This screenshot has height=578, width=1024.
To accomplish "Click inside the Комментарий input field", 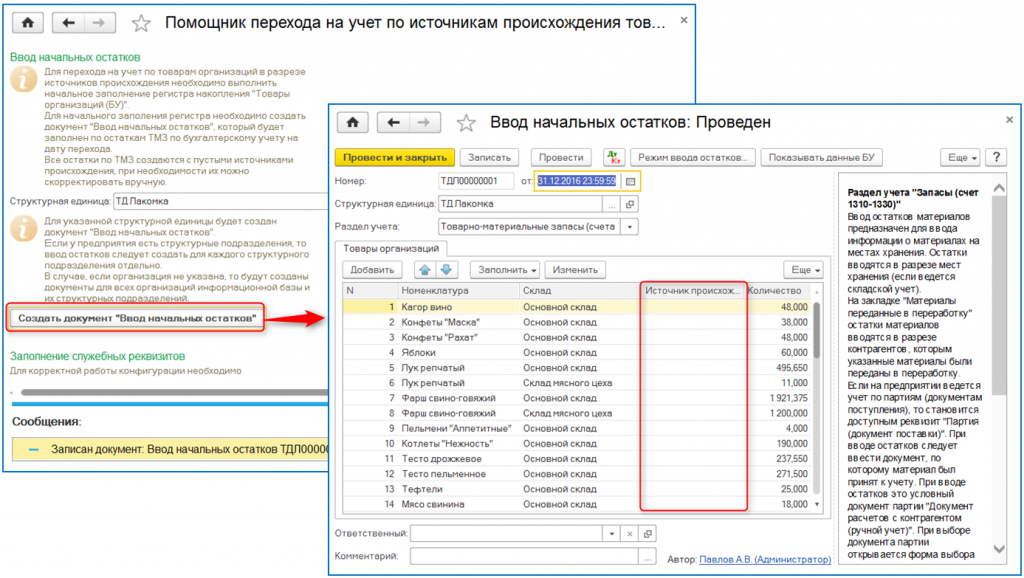I will click(520, 557).
